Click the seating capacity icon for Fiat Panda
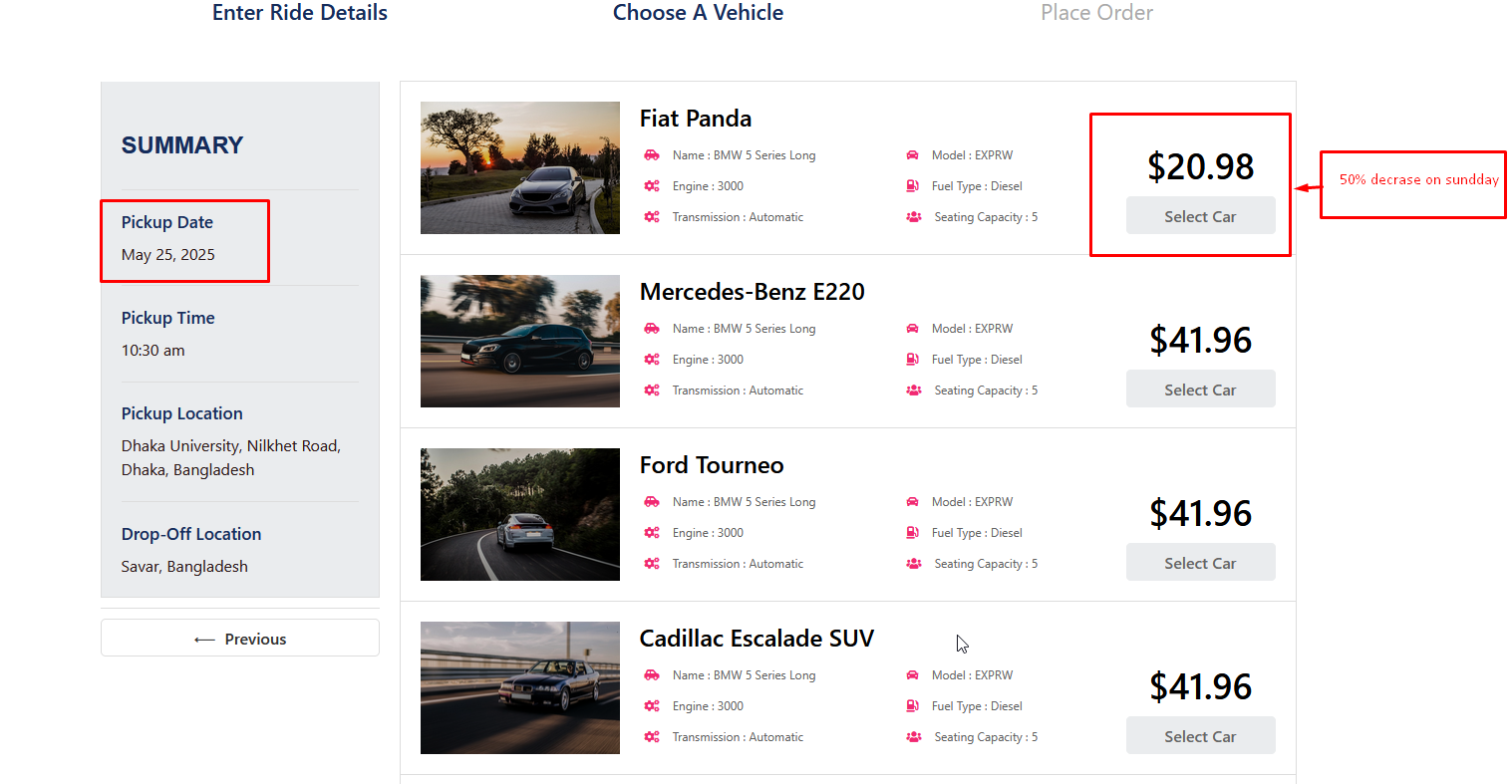Screen dimensions: 1512x784 click(913, 217)
